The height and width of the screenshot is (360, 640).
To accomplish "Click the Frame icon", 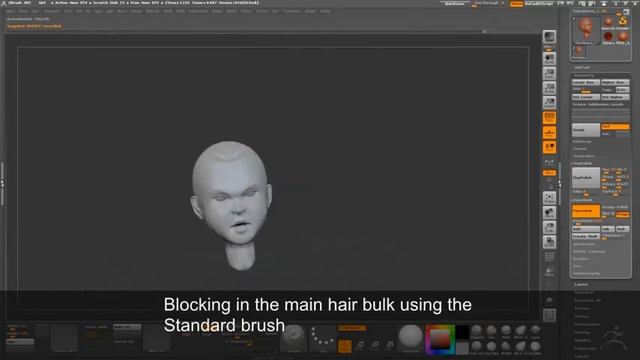I will click(549, 198).
